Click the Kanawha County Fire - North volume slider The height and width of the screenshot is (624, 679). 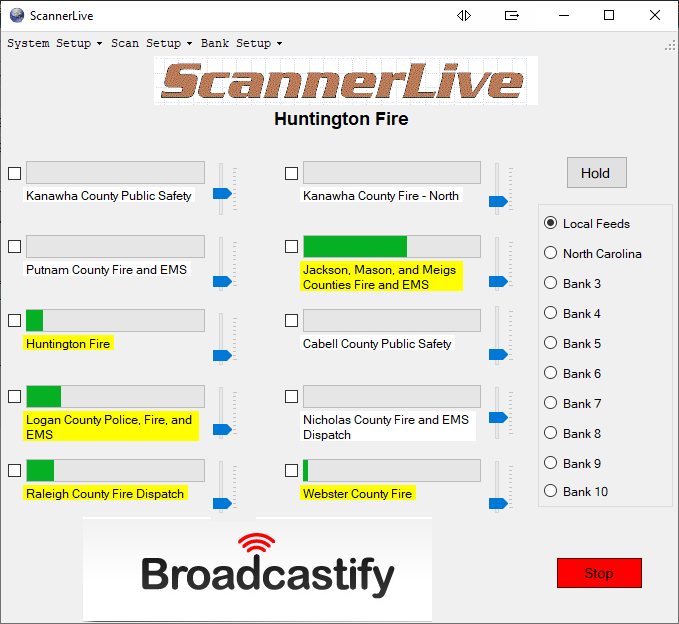(498, 201)
